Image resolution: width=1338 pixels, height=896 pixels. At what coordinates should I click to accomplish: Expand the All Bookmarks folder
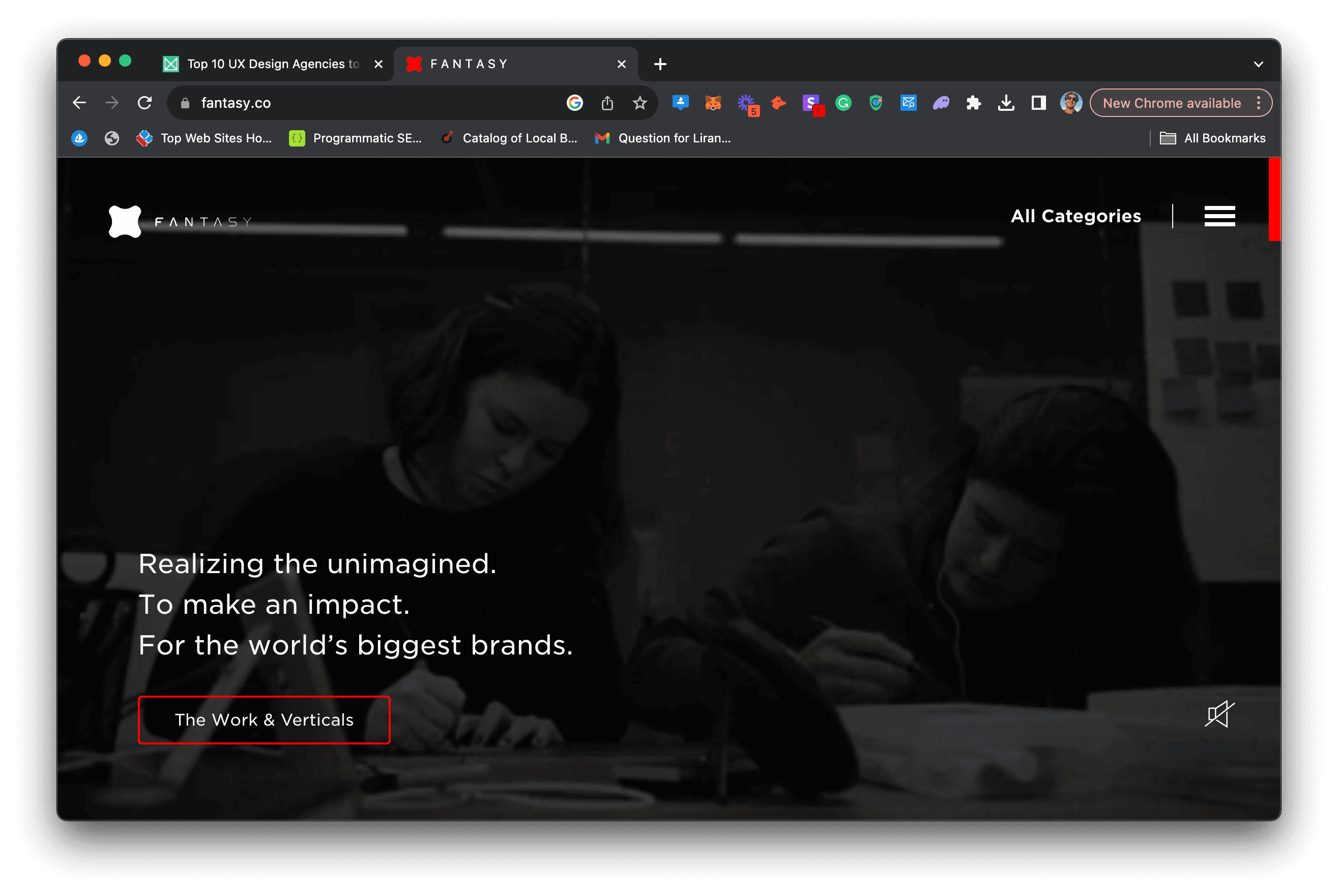click(x=1212, y=138)
